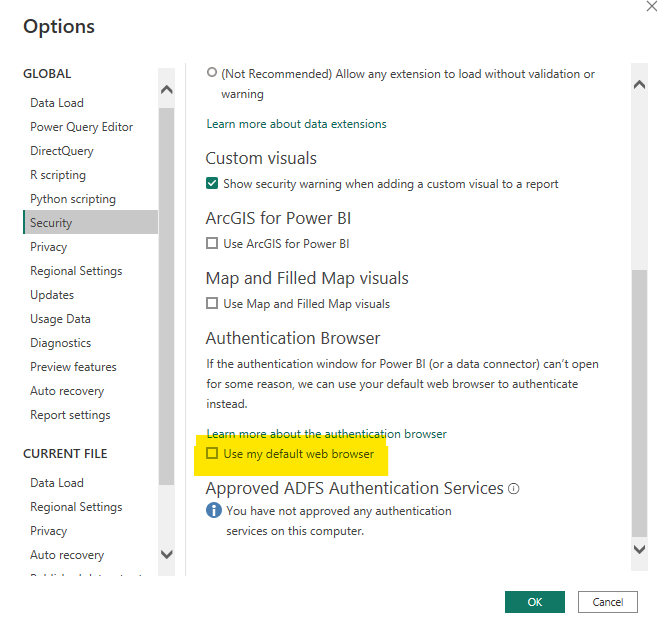Open Preview features settings

pyautogui.click(x=73, y=367)
